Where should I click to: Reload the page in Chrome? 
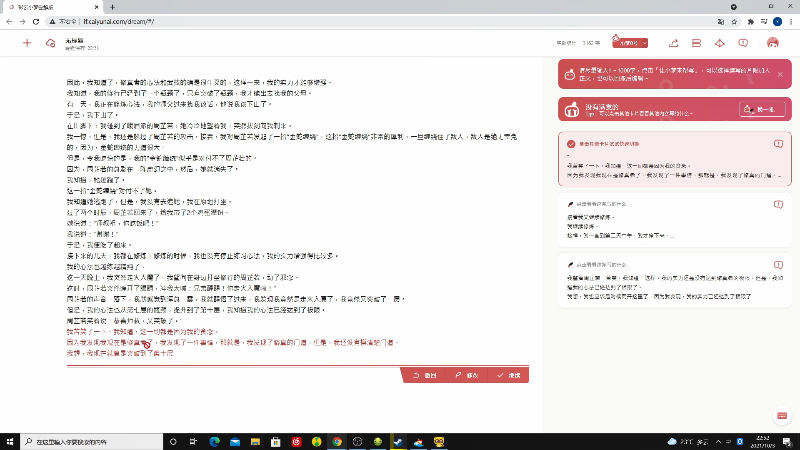coord(36,21)
